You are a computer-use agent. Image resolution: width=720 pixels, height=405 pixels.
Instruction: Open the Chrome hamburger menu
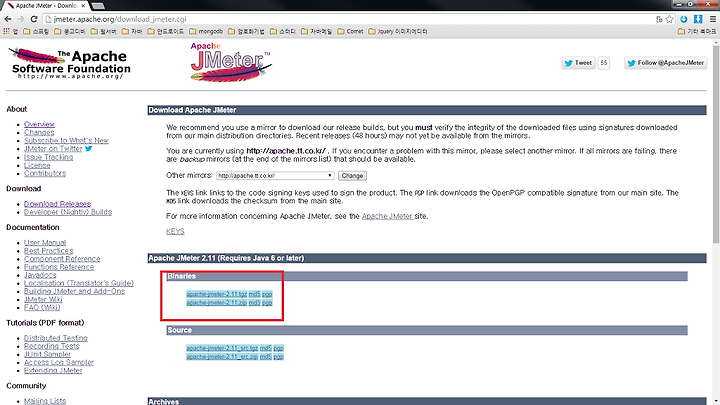point(713,19)
